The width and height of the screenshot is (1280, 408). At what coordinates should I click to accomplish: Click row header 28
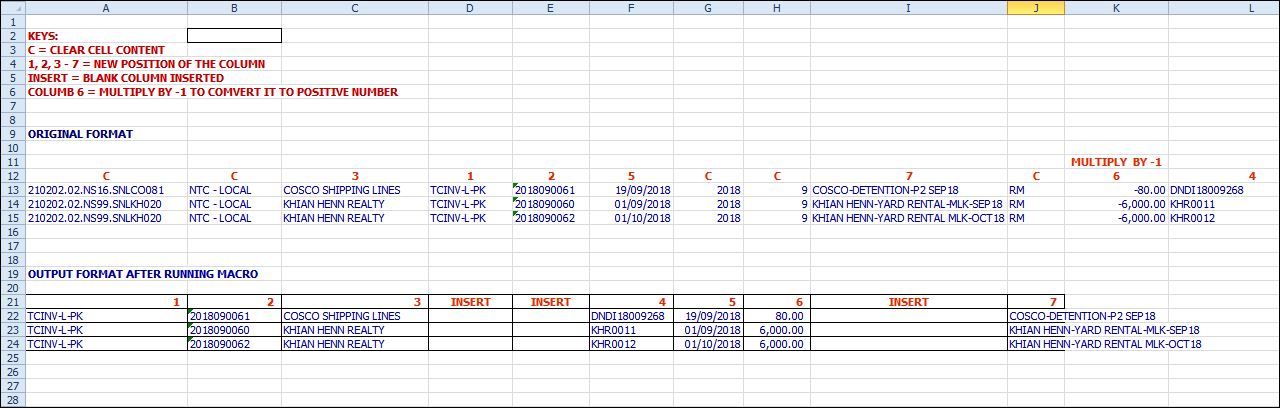12,400
